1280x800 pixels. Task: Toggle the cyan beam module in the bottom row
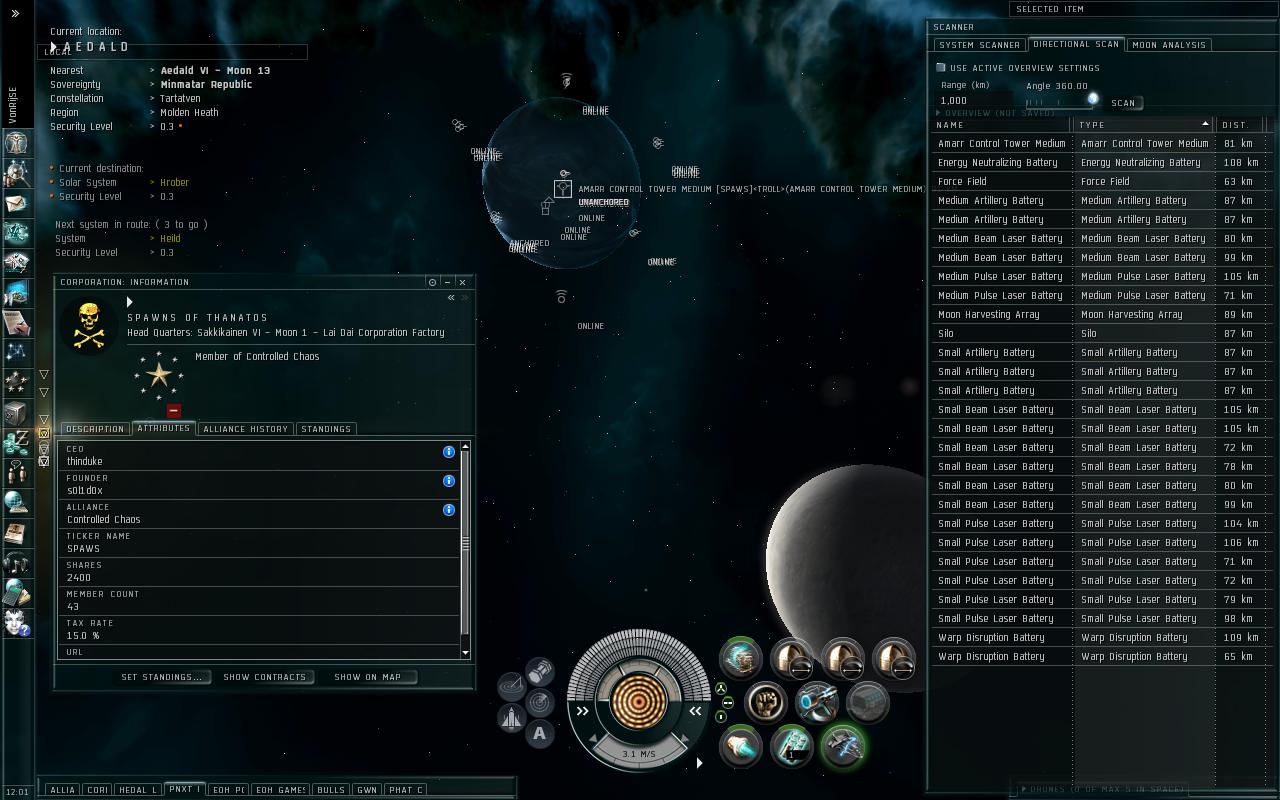pyautogui.click(x=741, y=746)
